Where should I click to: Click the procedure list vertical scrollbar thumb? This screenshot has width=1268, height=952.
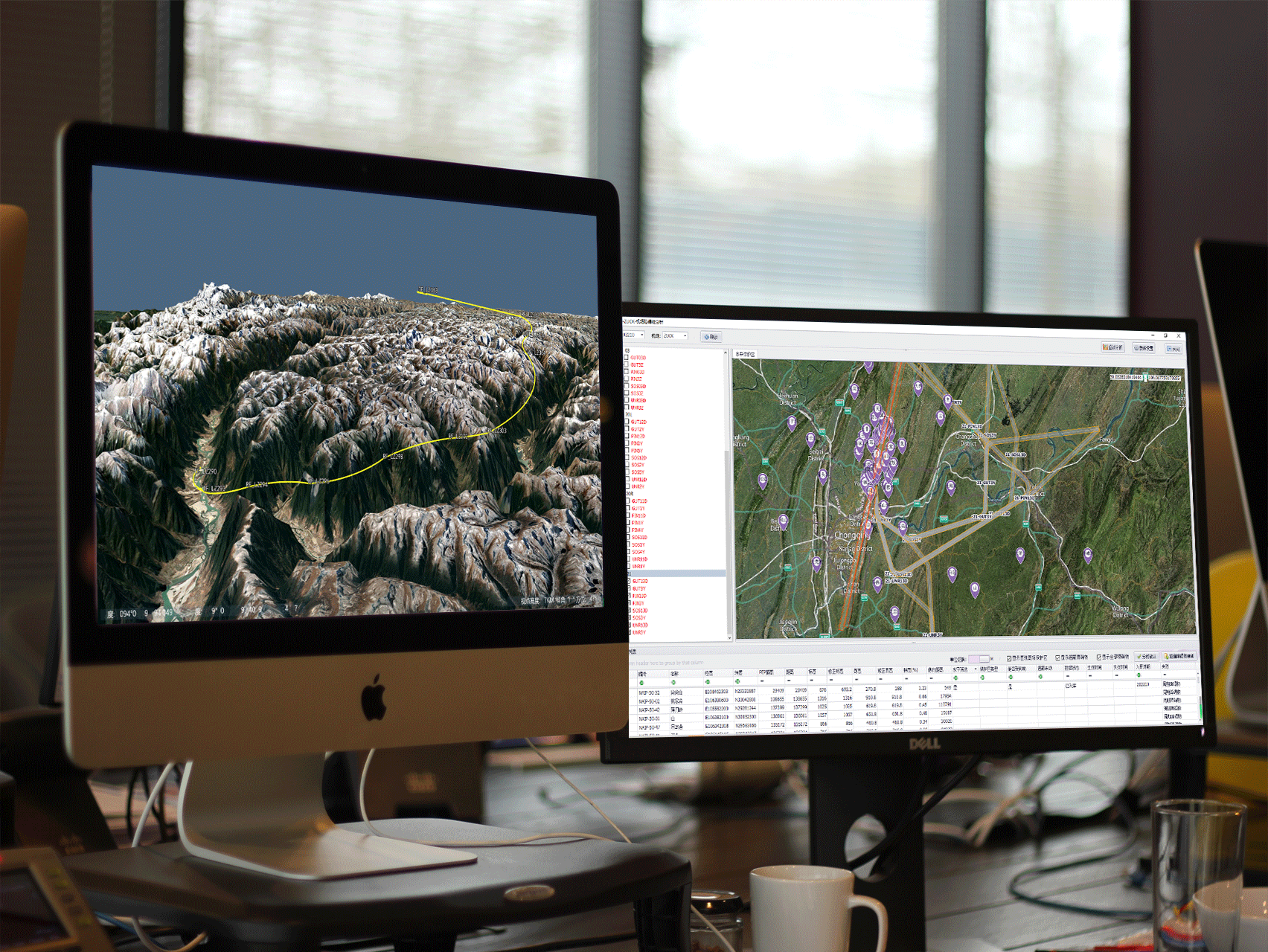pos(727,542)
